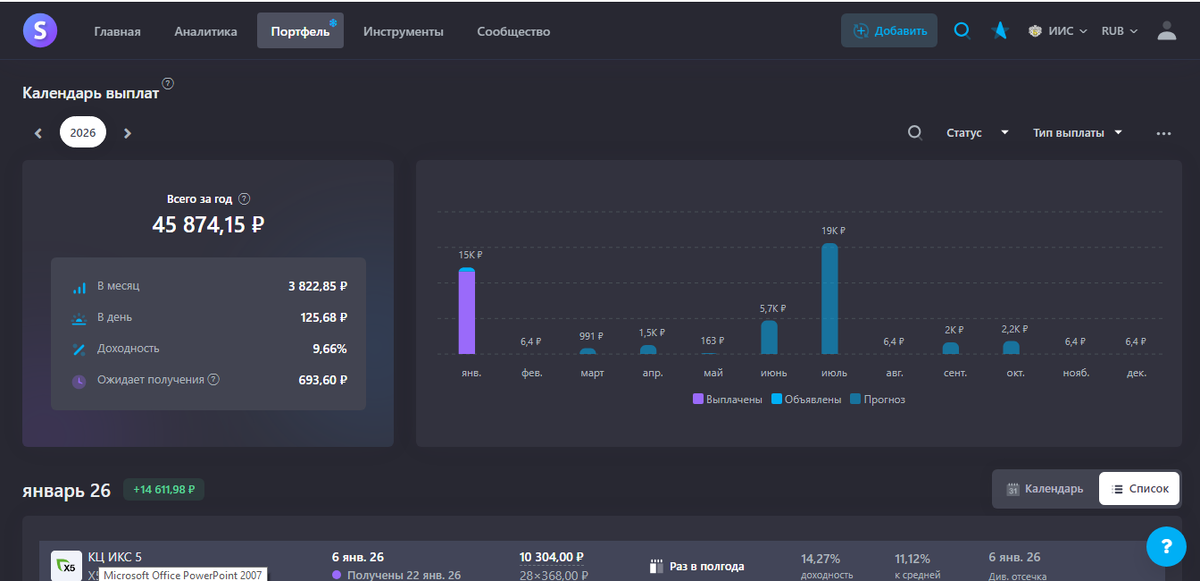This screenshot has width=1200, height=581.
Task: Expand the Статус filter dropdown
Action: (x=977, y=133)
